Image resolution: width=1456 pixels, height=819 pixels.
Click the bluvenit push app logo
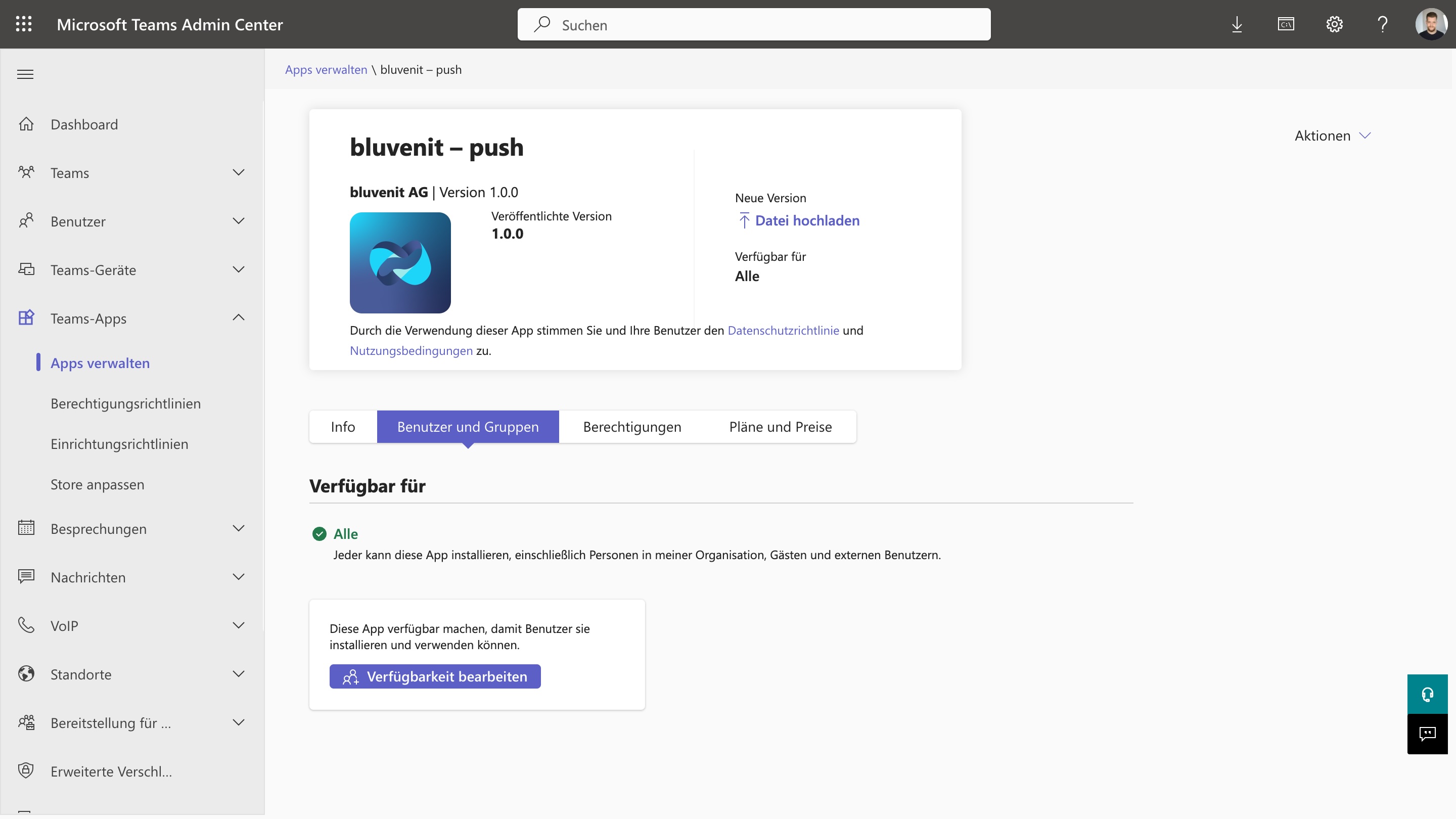[x=400, y=263]
